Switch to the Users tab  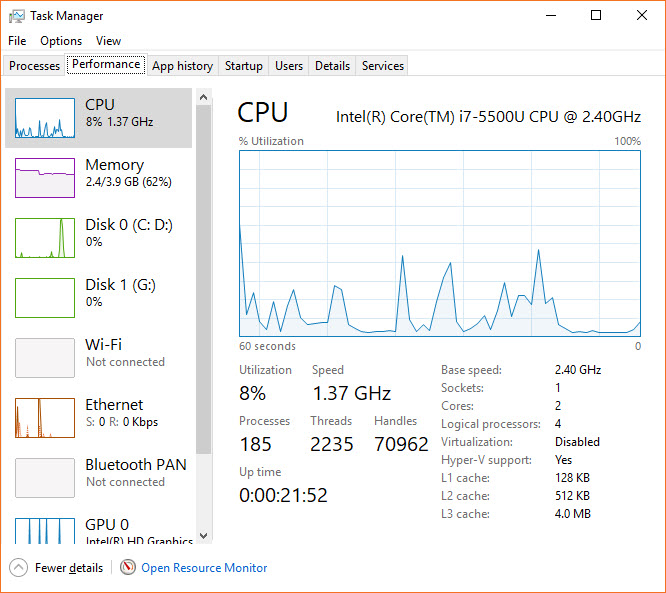pos(289,66)
